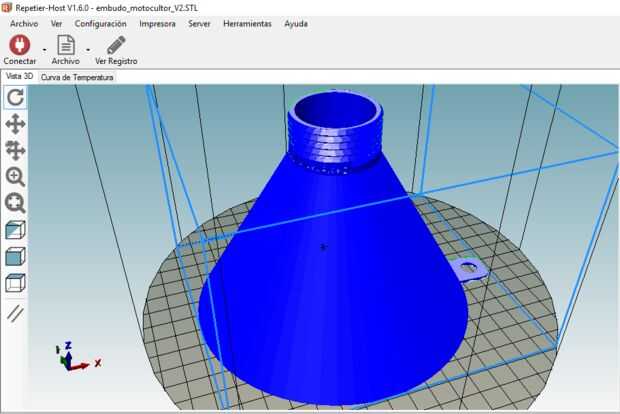Open the Server menu

199,24
